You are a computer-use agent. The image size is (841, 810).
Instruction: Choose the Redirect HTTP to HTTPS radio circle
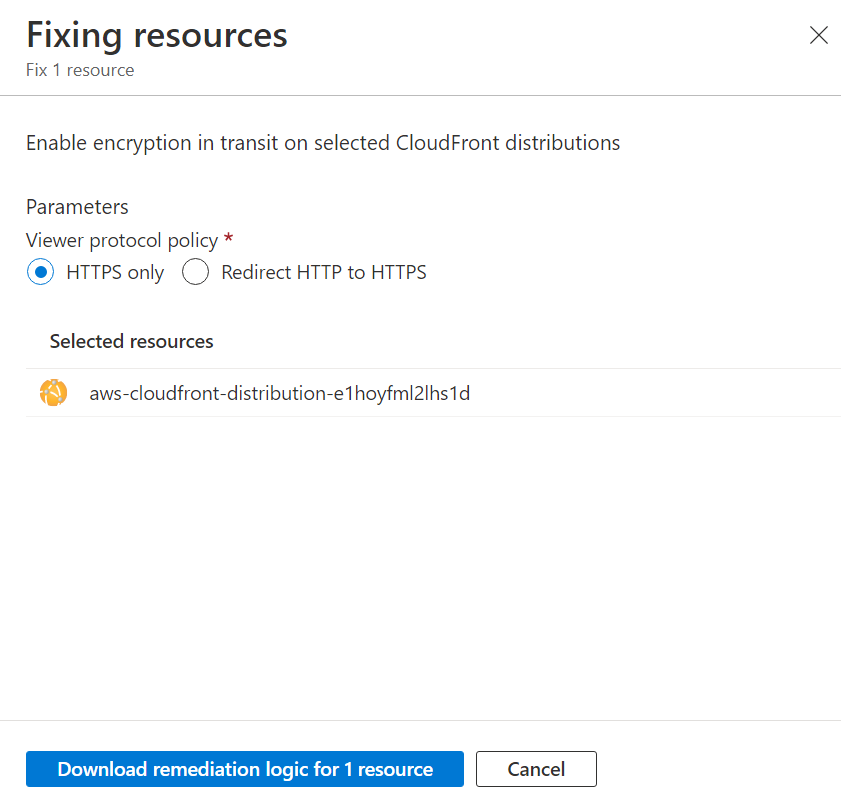(196, 272)
